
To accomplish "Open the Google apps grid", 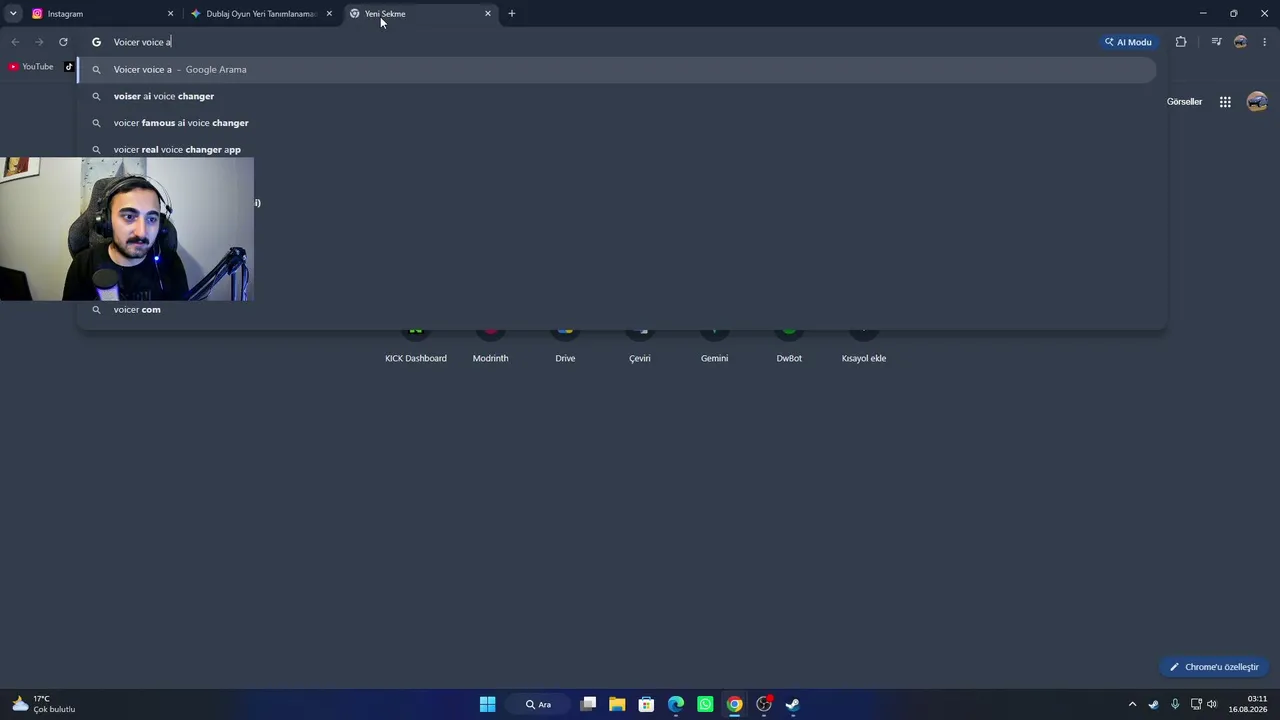I will 1225,102.
